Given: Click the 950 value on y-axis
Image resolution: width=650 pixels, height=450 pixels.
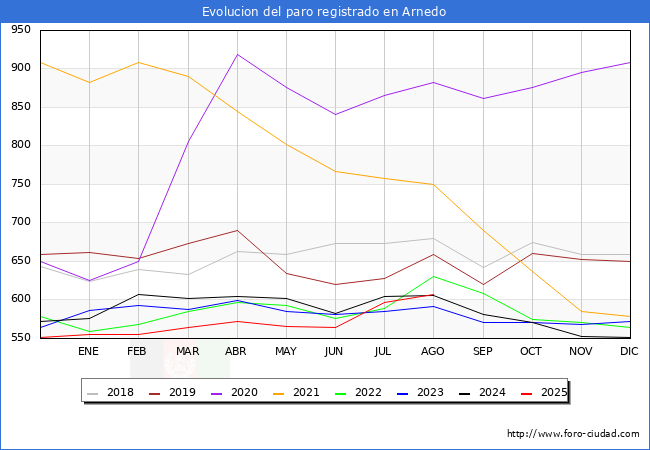Looking at the screenshot, I should point(21,30).
